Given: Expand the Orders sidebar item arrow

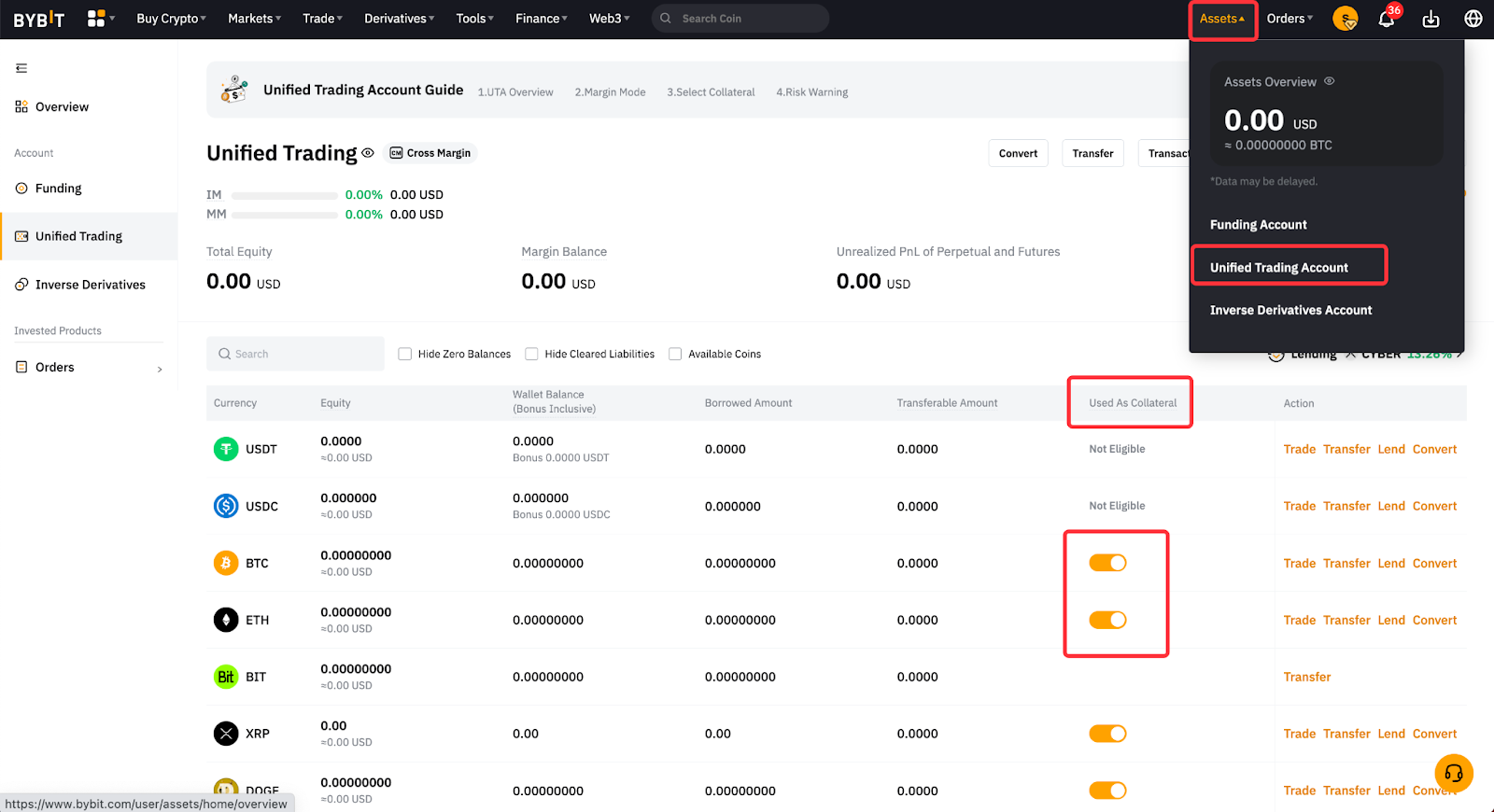Looking at the screenshot, I should coord(160,369).
